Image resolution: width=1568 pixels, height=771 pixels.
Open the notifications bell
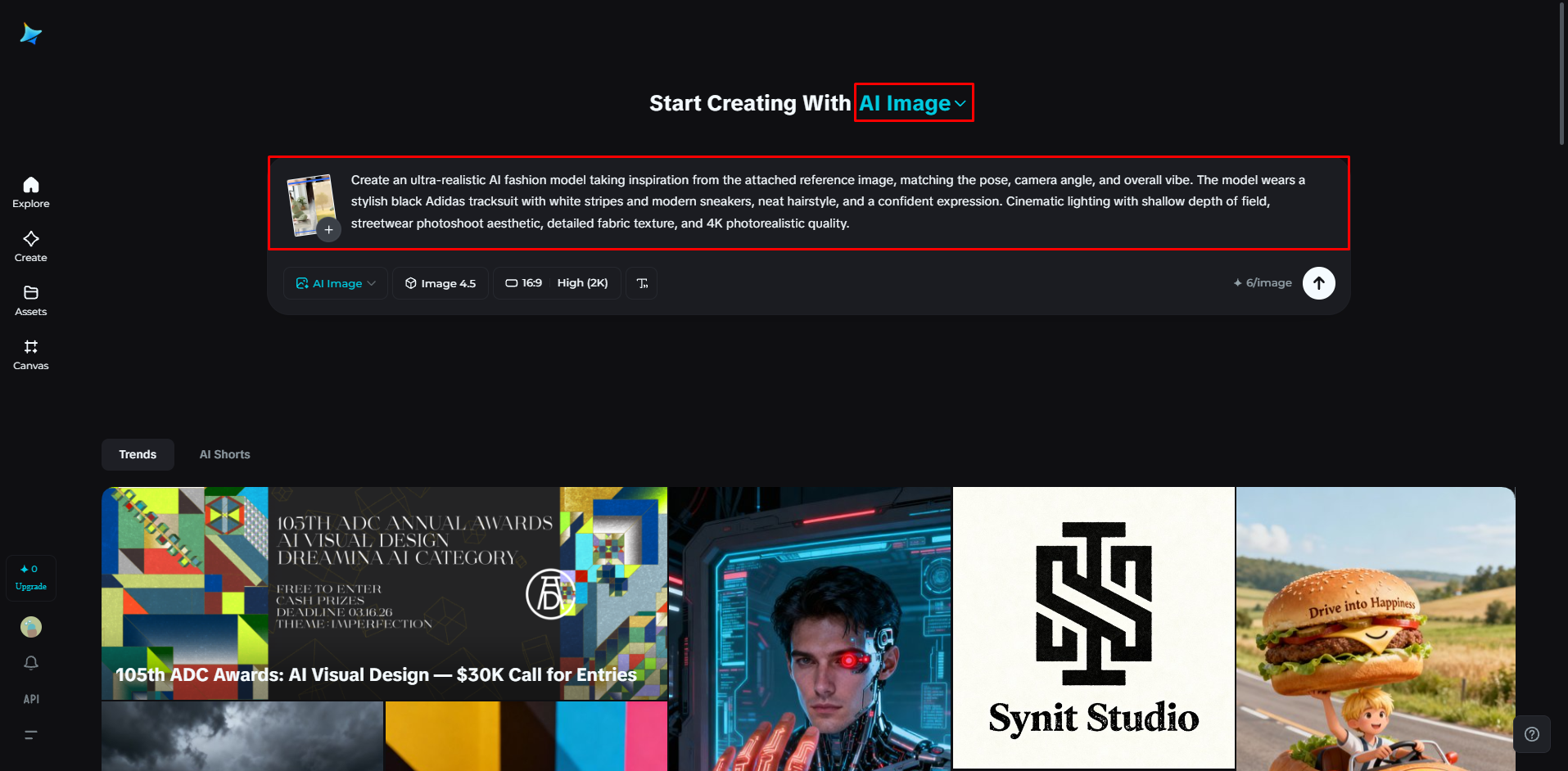pos(31,663)
